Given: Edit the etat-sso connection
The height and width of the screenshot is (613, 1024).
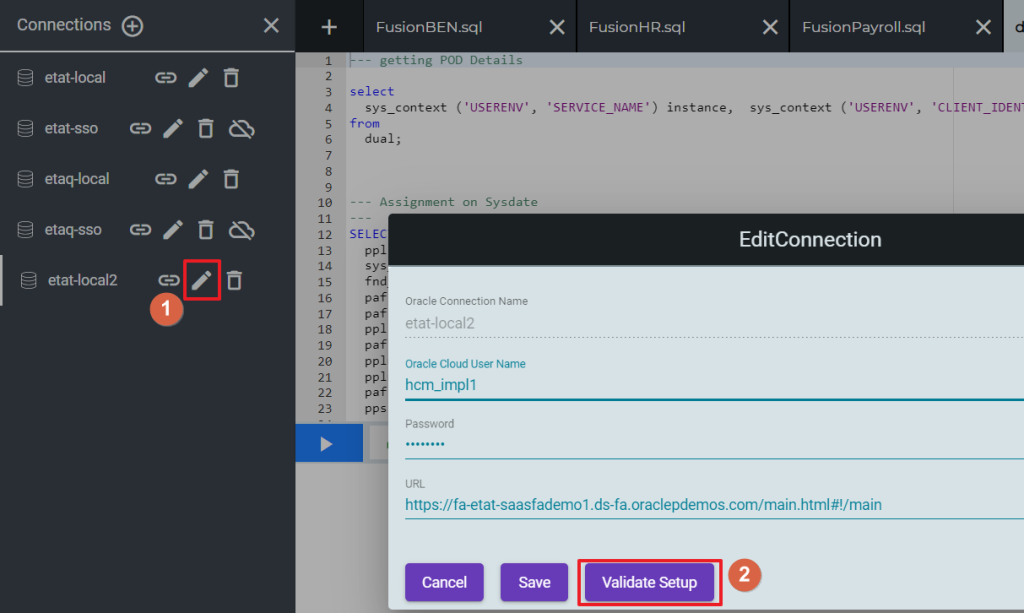Looking at the screenshot, I should point(173,129).
